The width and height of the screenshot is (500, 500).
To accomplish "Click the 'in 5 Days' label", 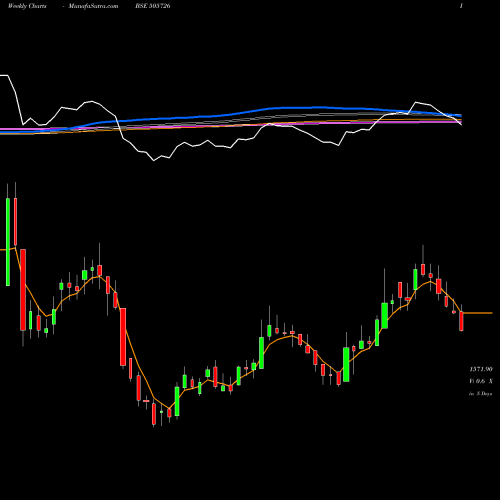I will click(x=480, y=394).
